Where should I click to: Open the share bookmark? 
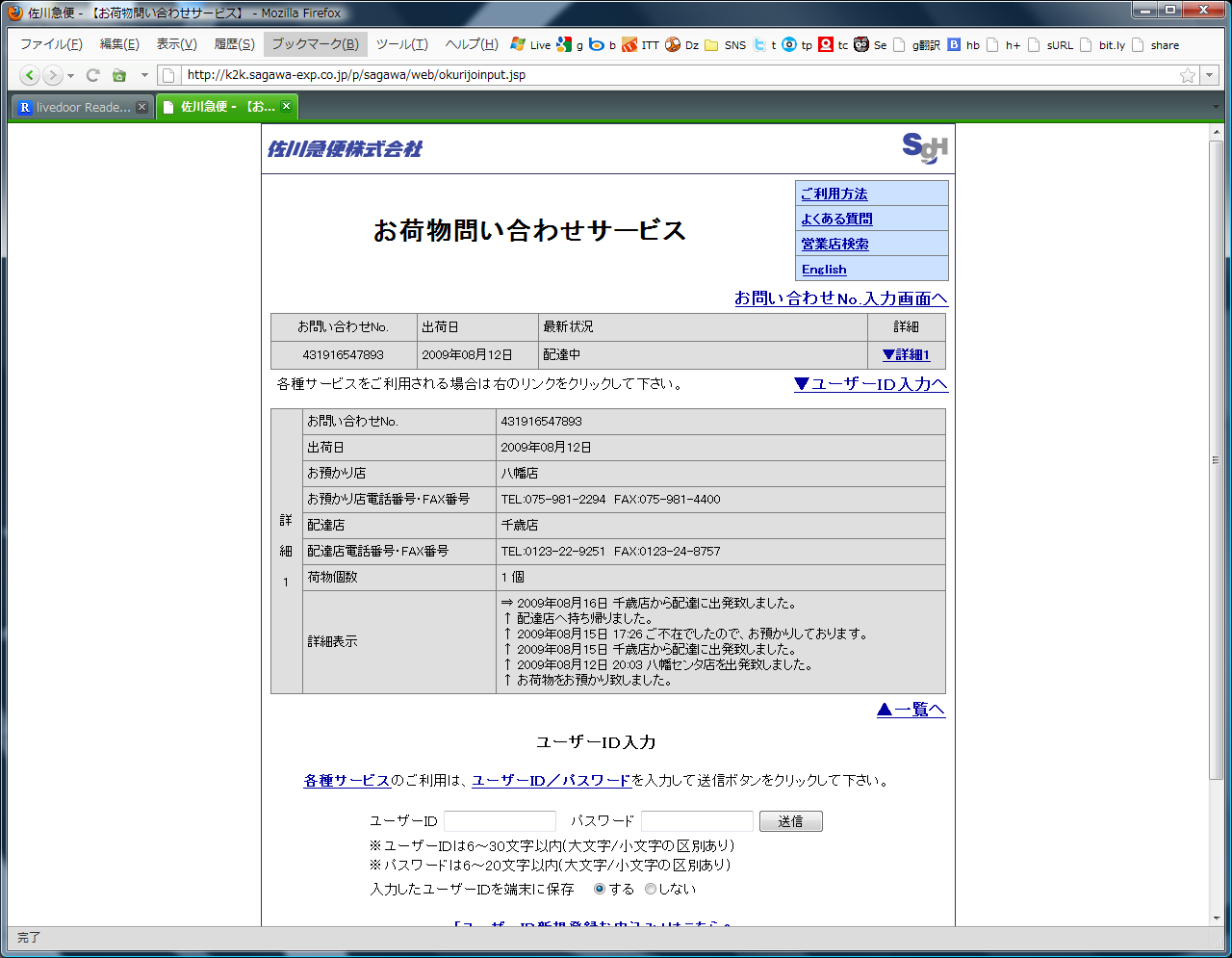point(1156,44)
